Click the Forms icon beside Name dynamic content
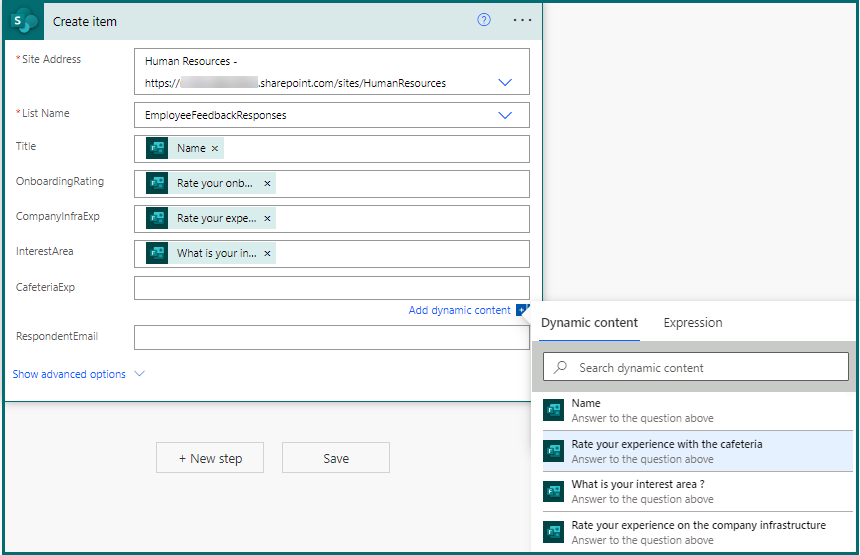860x555 pixels. 554,410
